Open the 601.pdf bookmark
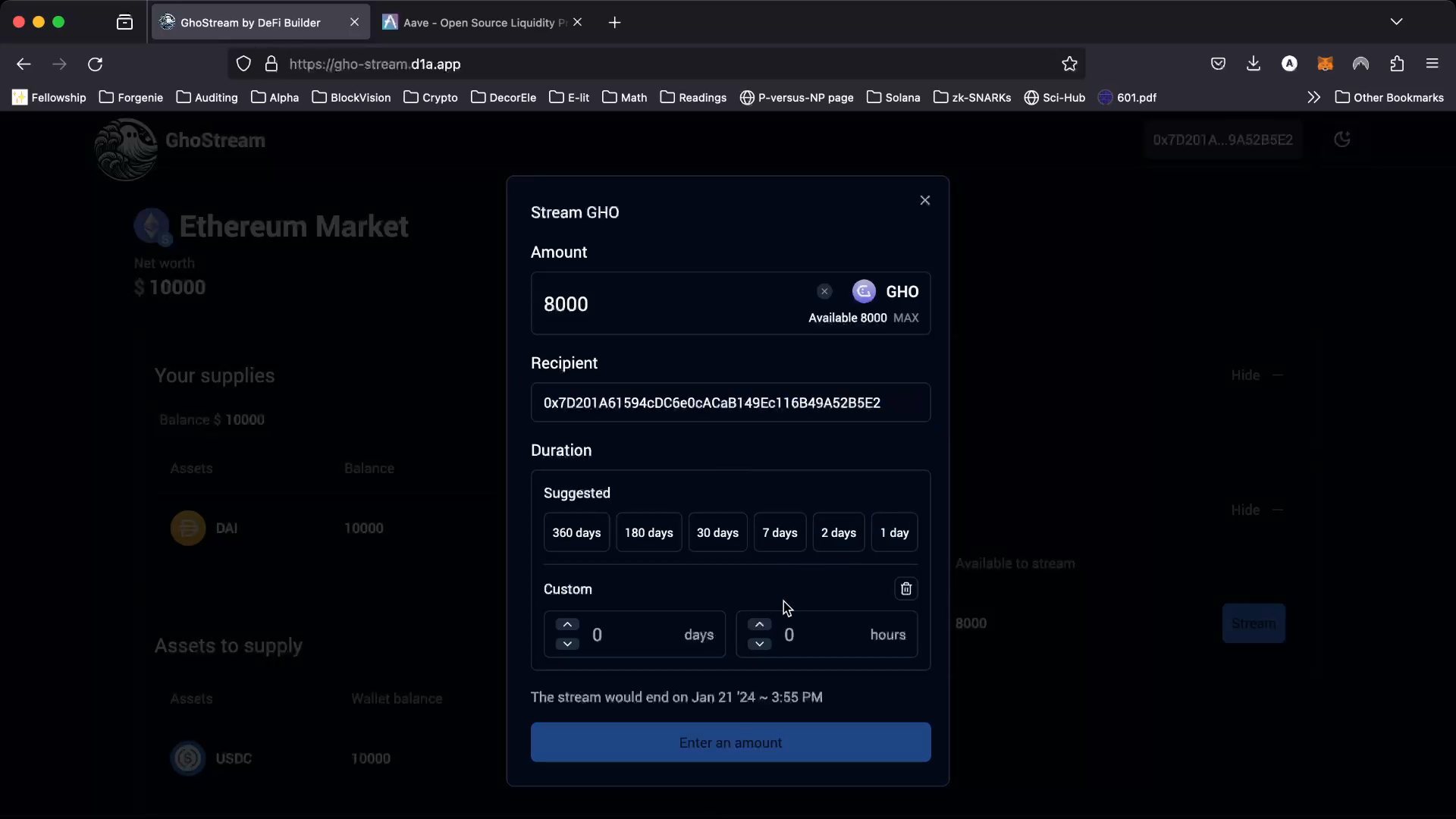The image size is (1456, 819). (1127, 98)
